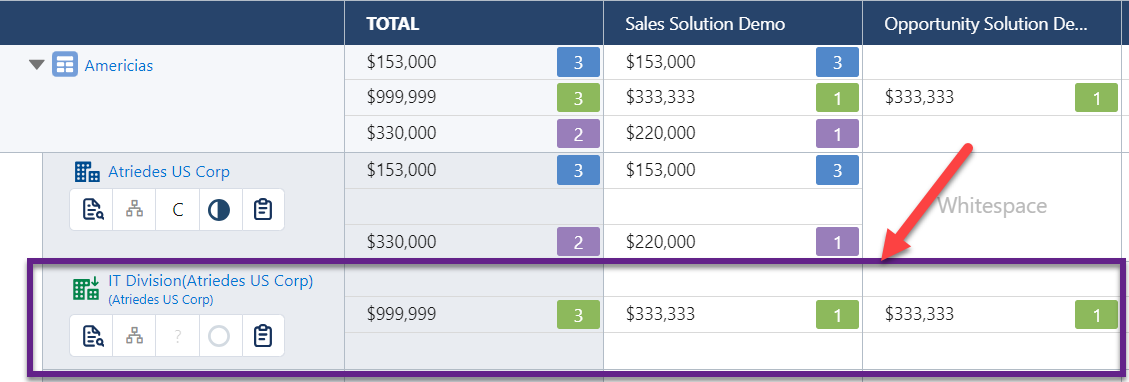
Task: Click the Whitespace cell for Atriedes US Corp
Action: tap(992, 206)
